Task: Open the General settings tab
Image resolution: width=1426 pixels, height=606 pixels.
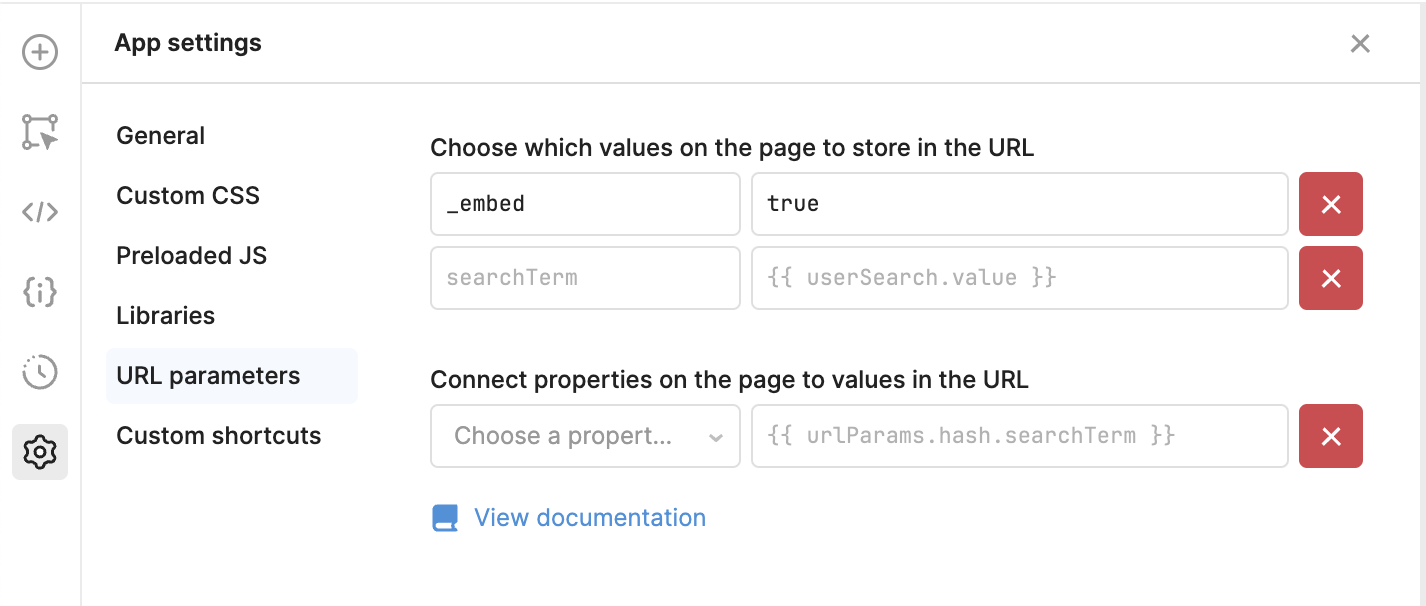Action: point(160,136)
